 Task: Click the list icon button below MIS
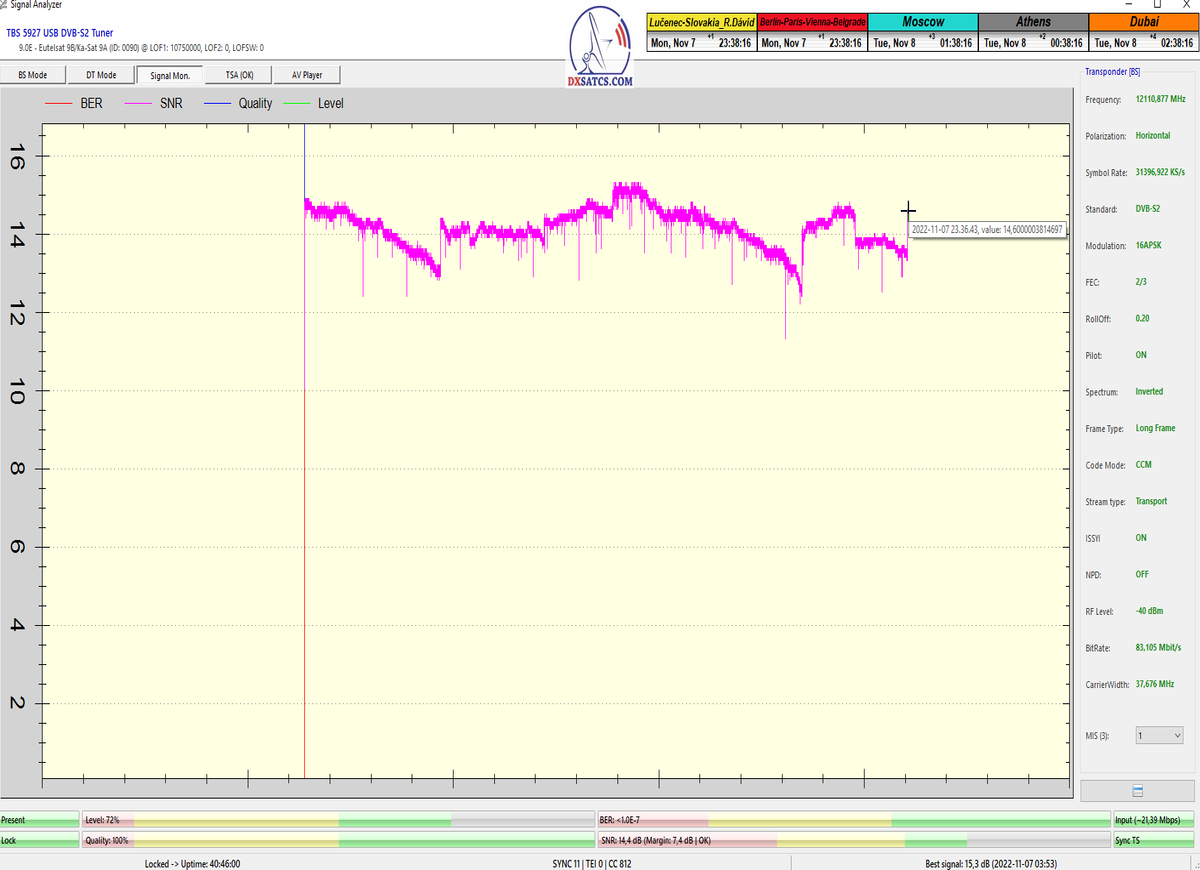[x=1138, y=790]
